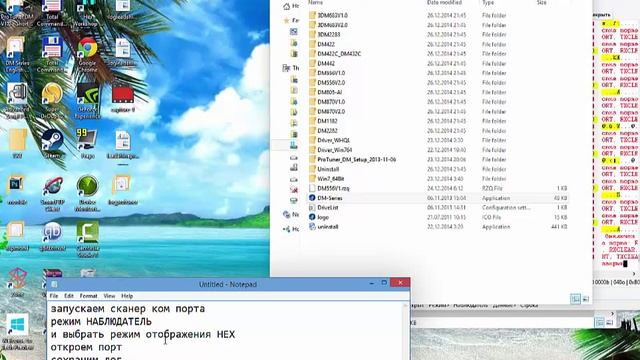The width and height of the screenshot is (640, 360).
Task: Click inside the Notepad text area
Action: coord(225,331)
